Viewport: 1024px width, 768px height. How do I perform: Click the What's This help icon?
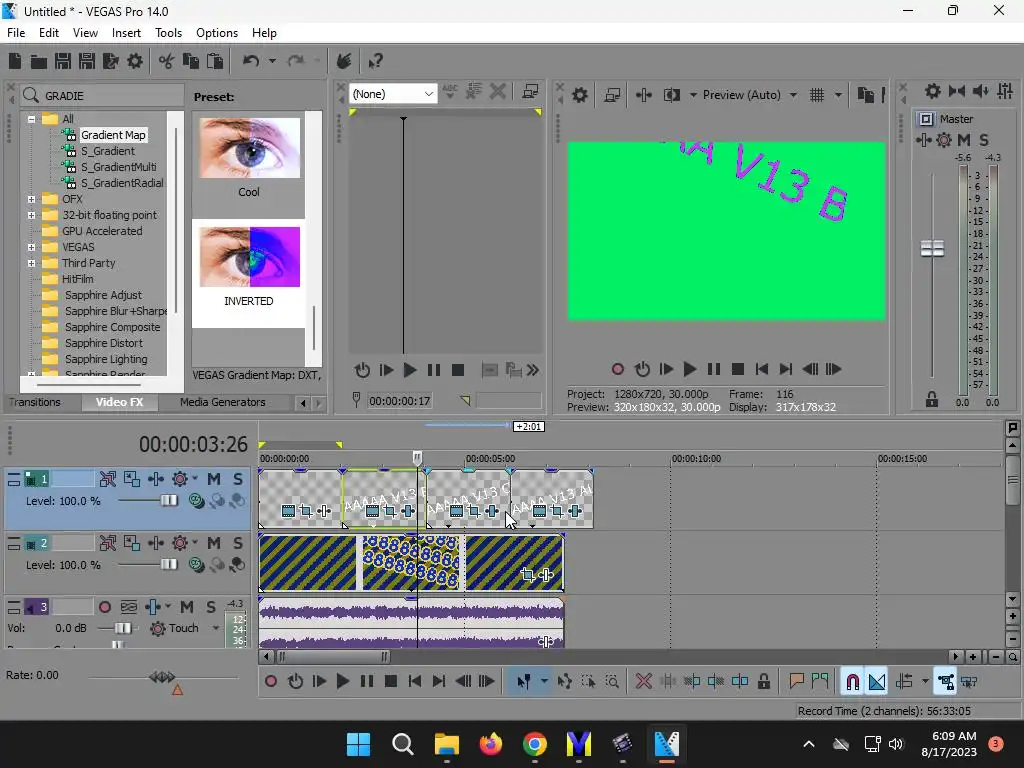pos(375,61)
